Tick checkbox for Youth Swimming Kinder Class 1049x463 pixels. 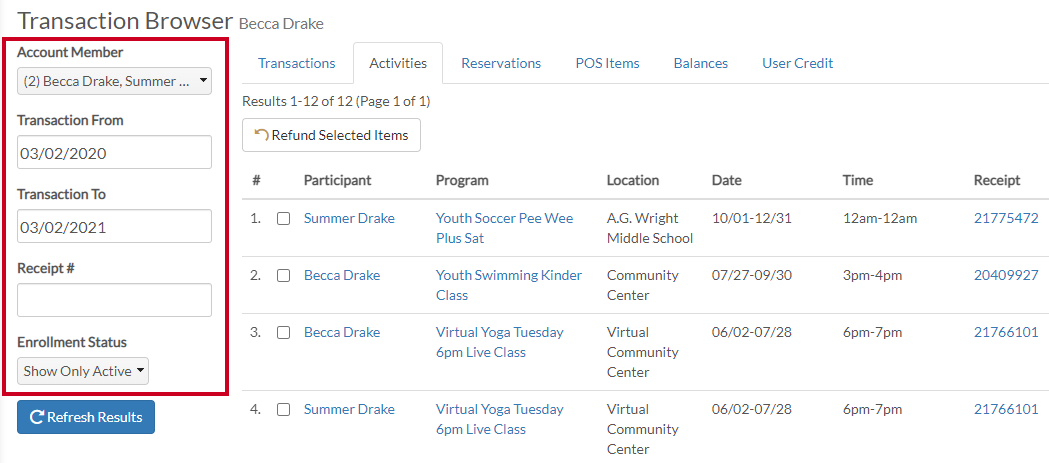point(284,276)
